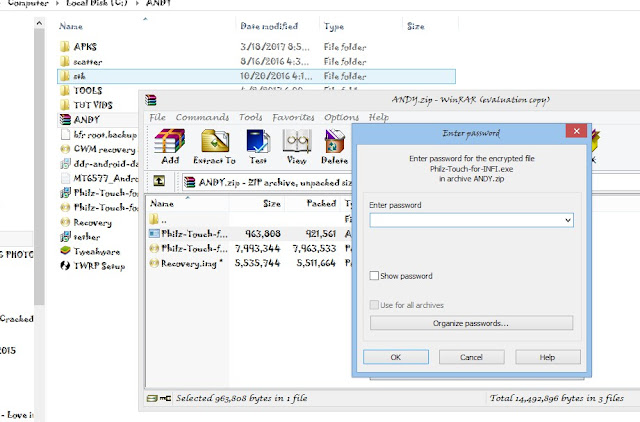Sort Explorer by Name column header

[71, 26]
